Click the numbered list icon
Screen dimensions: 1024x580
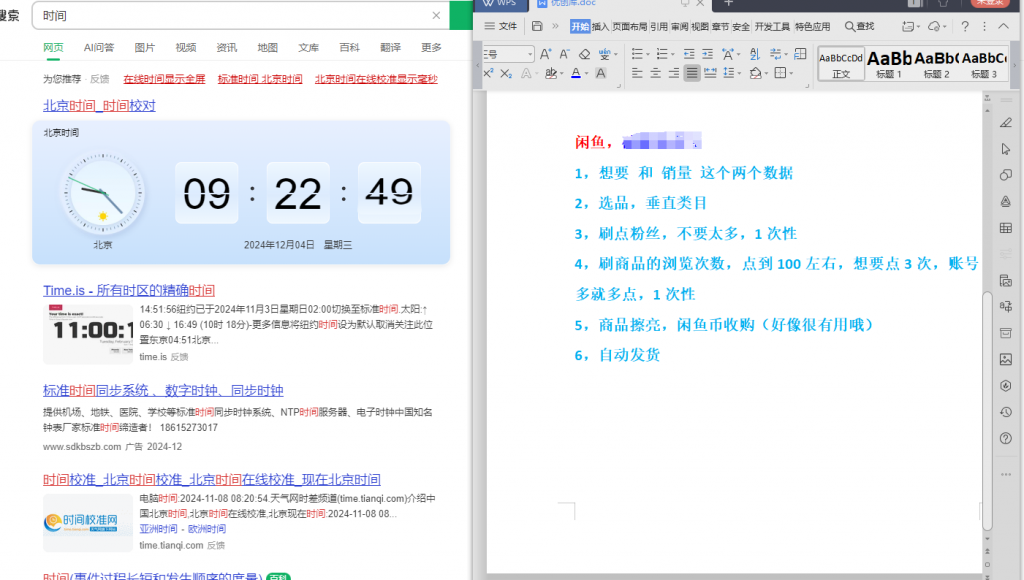click(662, 54)
